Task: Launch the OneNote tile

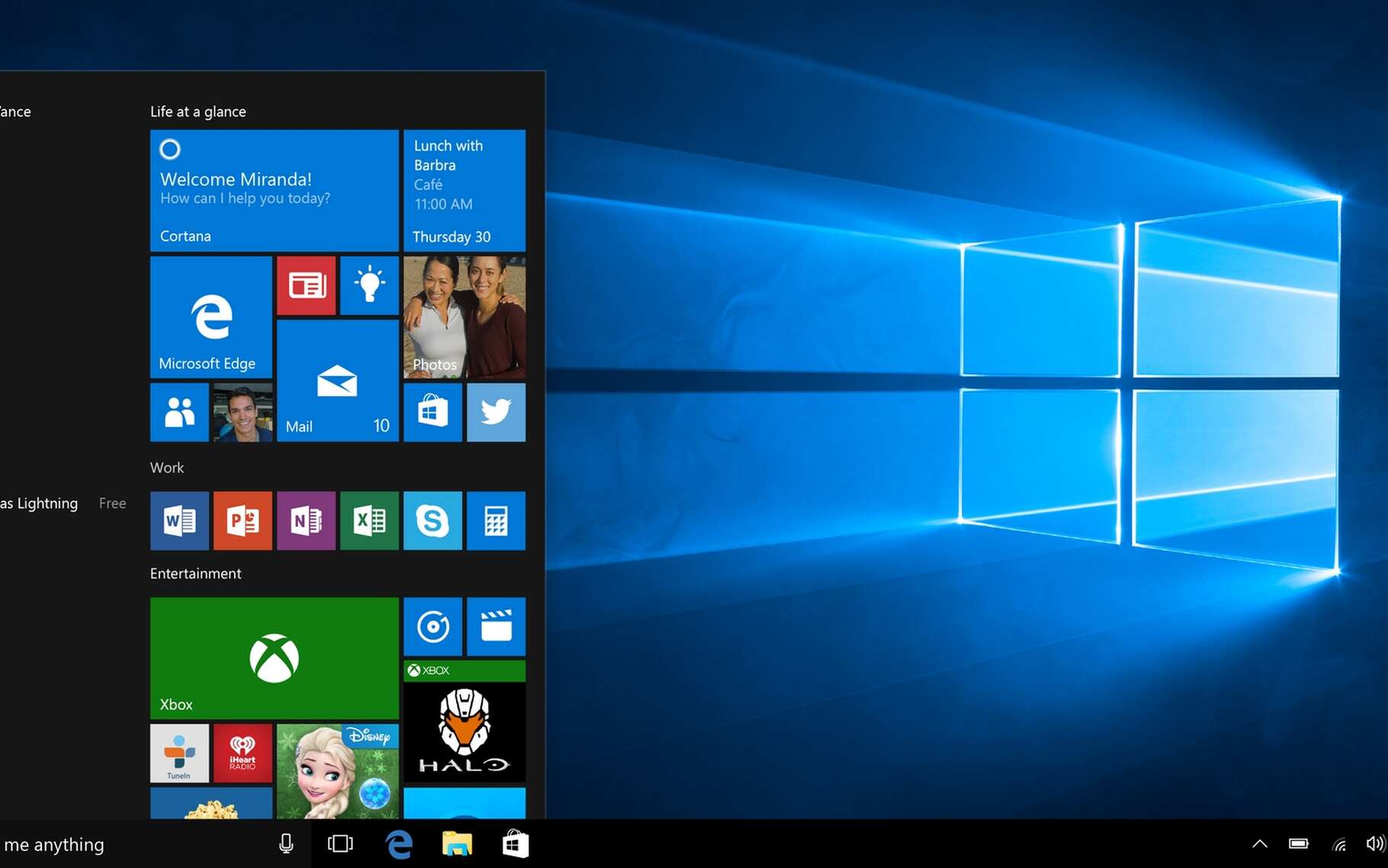Action: [x=307, y=521]
